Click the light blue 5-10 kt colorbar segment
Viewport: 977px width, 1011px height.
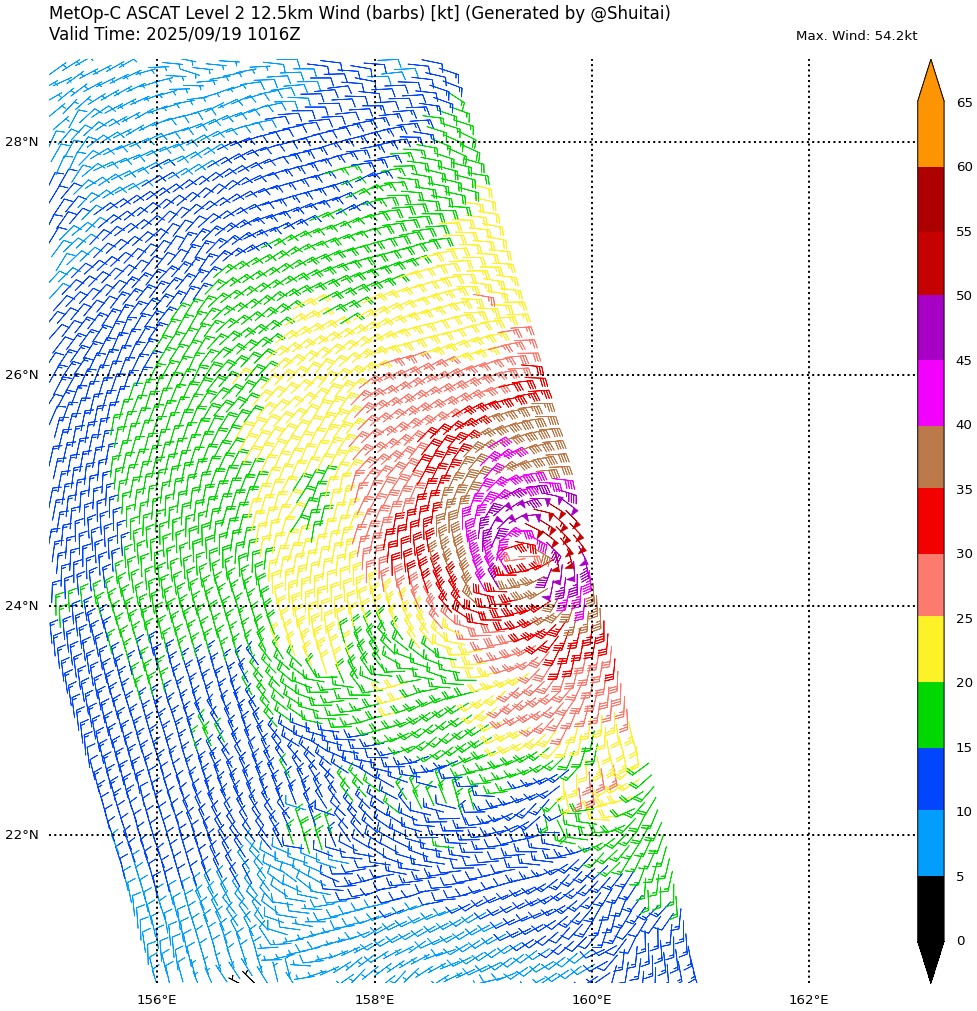pos(931,843)
